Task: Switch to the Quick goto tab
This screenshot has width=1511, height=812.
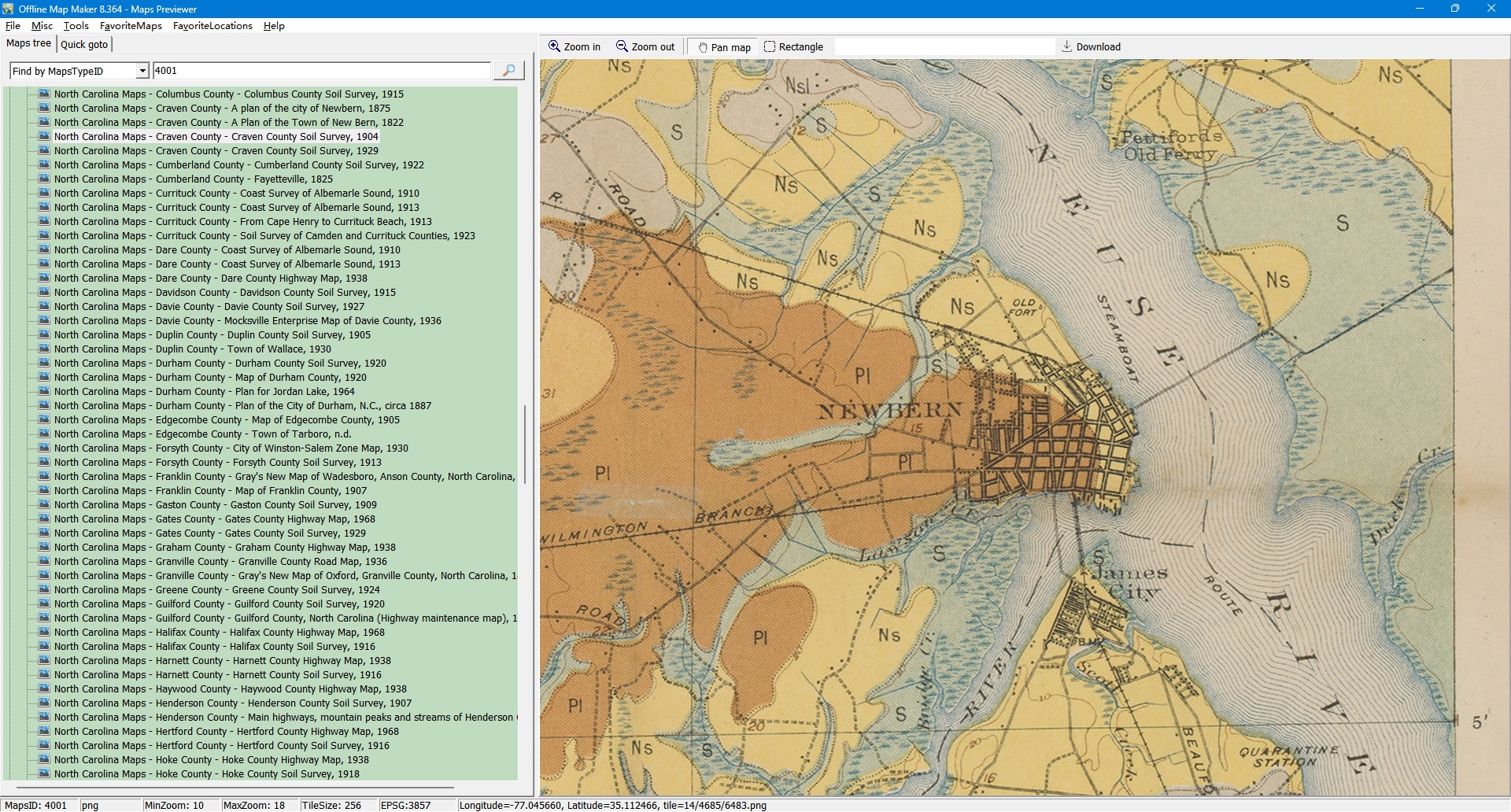Action: [84, 44]
